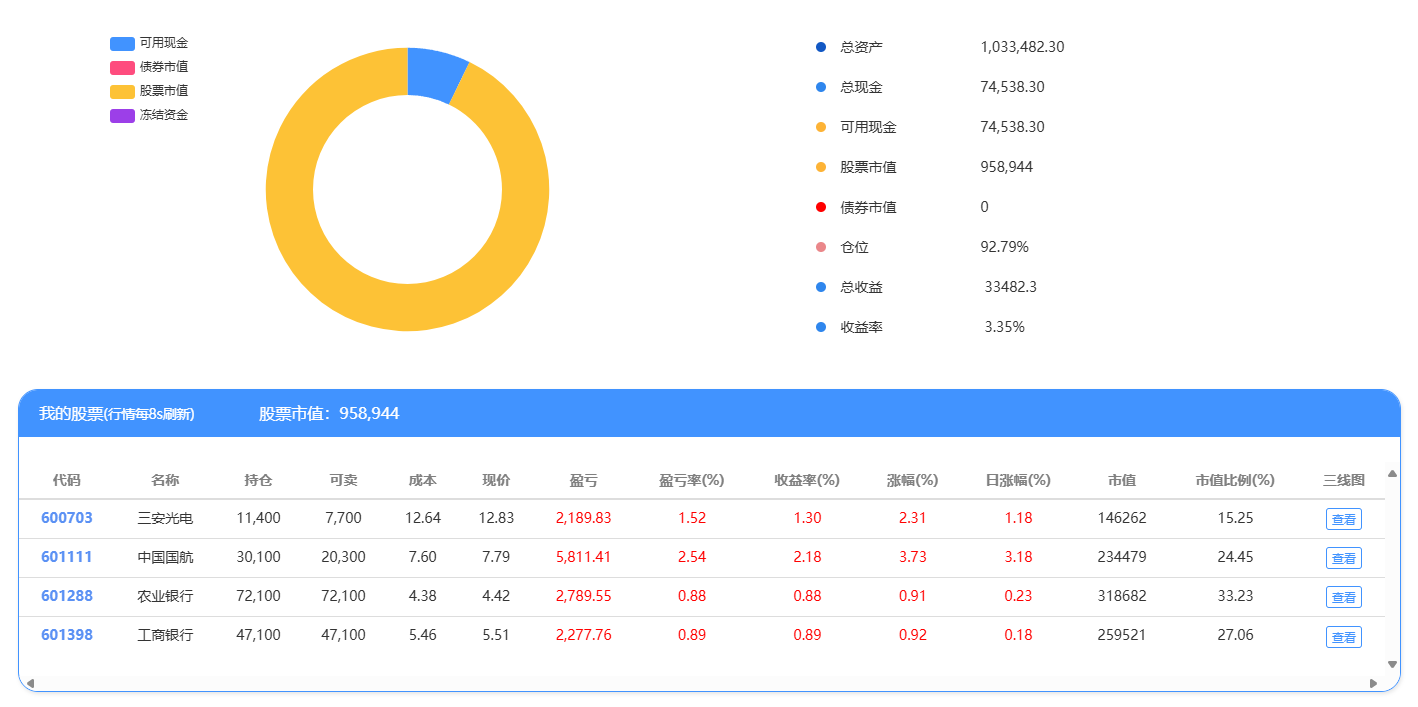Image resolution: width=1418 pixels, height=707 pixels.
Task: Click 查看 button for 工商银行
Action: [x=1343, y=637]
